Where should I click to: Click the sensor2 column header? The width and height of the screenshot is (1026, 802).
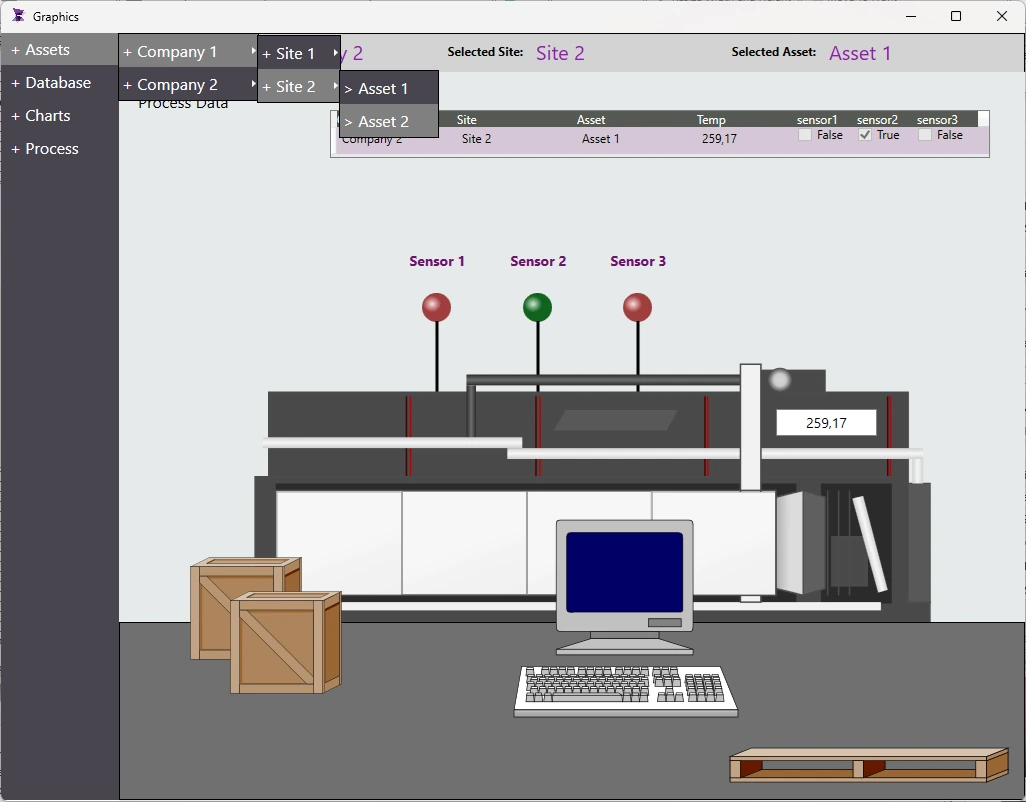[877, 120]
